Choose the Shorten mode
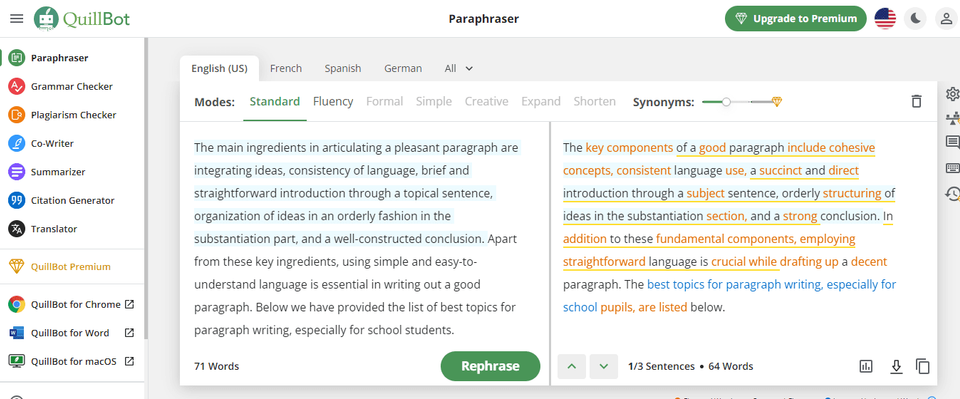 tap(594, 102)
